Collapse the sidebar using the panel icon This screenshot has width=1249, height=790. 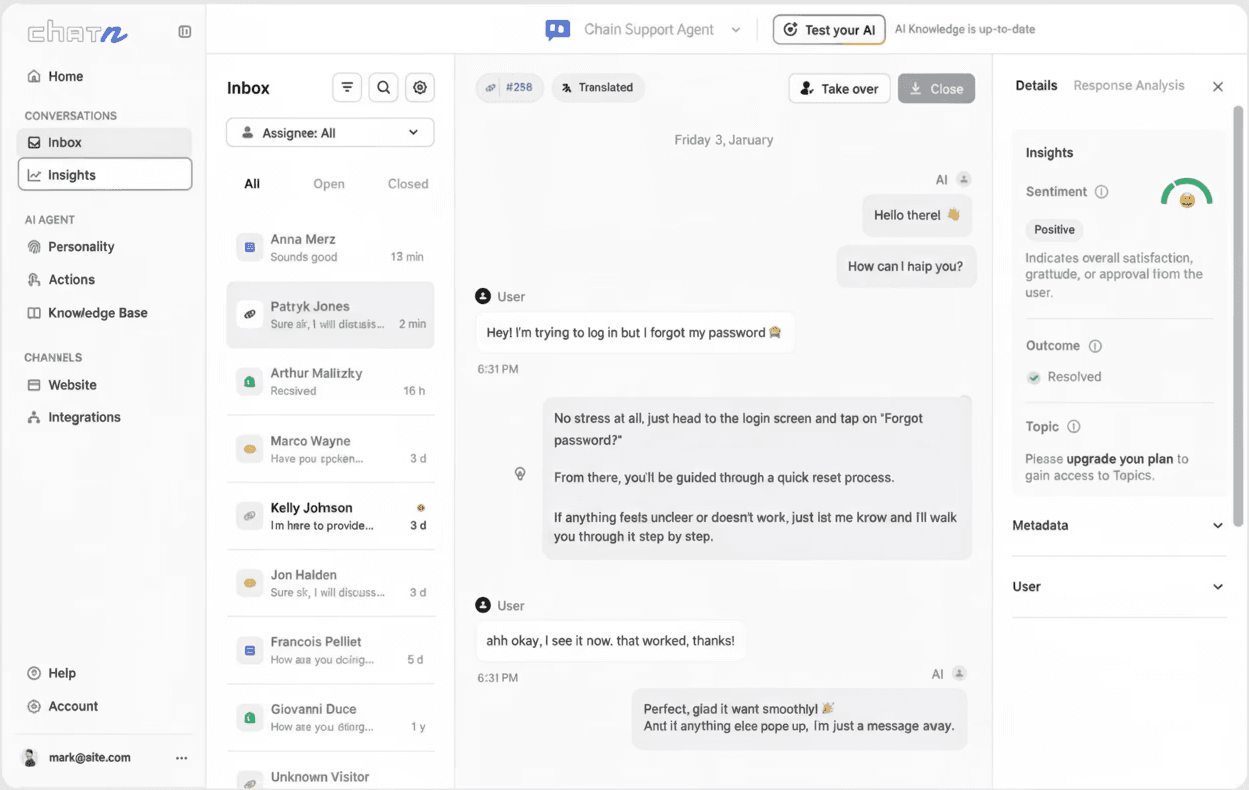pyautogui.click(x=185, y=32)
